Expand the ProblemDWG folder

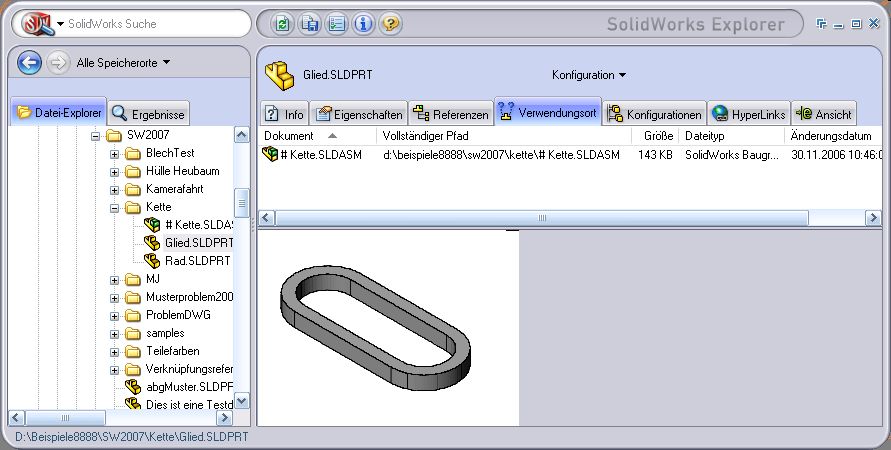114,316
